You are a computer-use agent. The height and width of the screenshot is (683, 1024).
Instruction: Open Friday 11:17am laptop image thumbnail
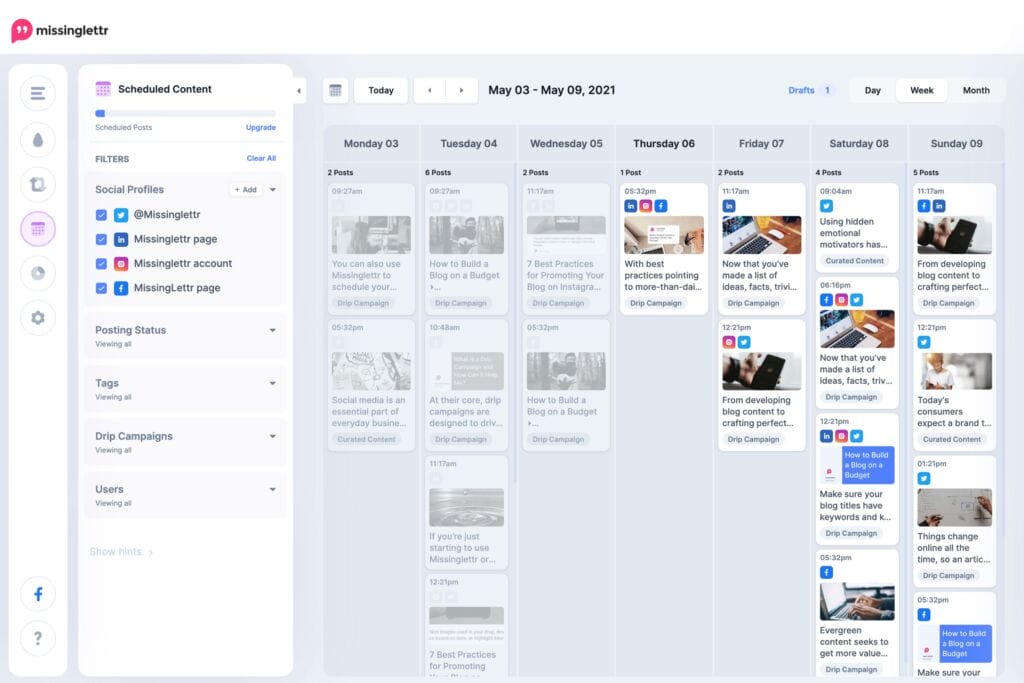(761, 234)
